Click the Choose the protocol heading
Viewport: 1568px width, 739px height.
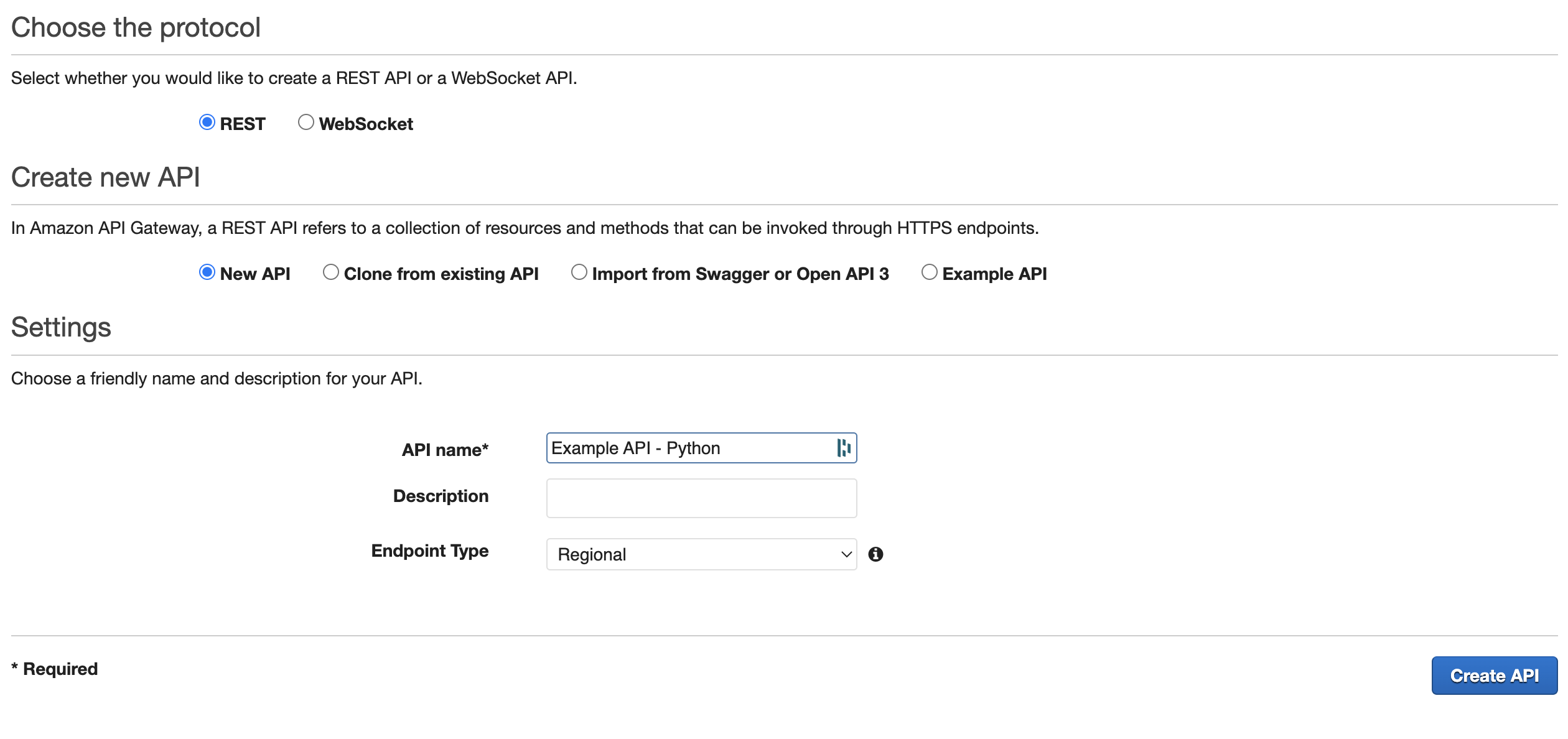click(136, 26)
